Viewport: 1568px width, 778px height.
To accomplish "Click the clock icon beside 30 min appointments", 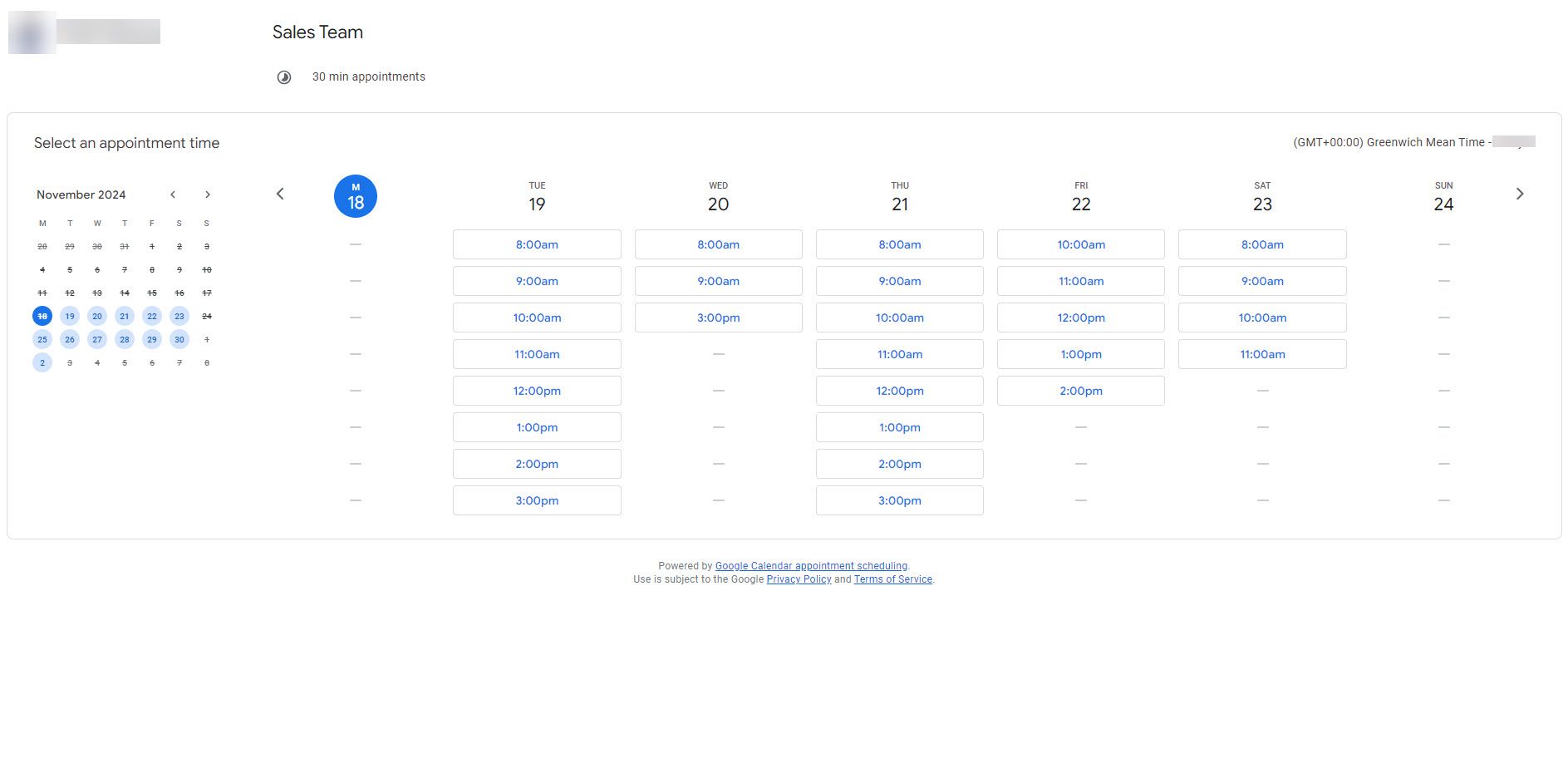I will [284, 76].
